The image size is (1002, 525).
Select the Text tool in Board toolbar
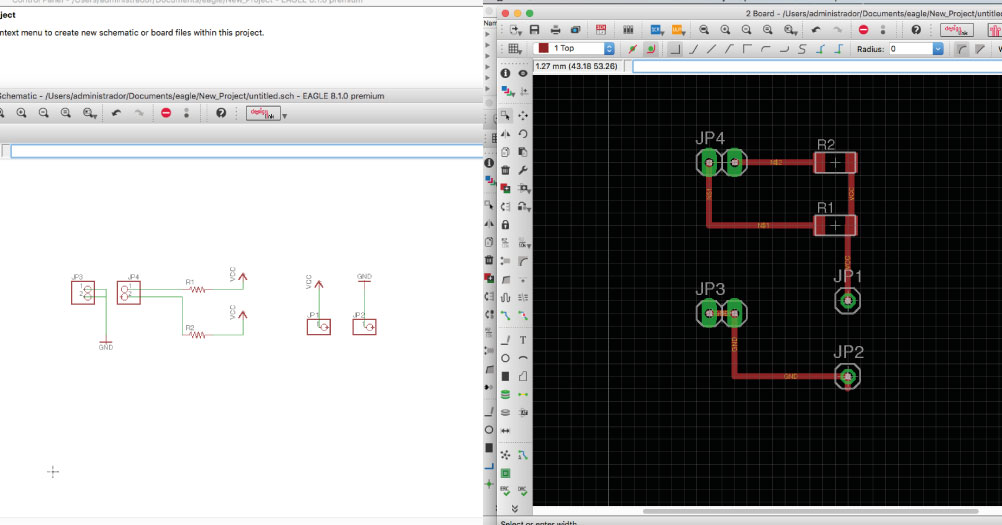[x=523, y=340]
